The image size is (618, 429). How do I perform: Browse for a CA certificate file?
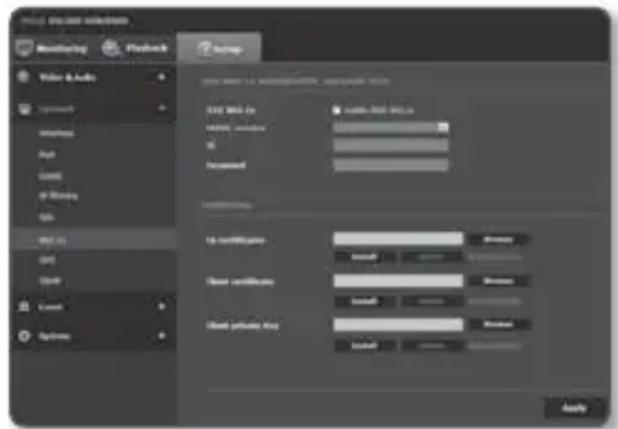[498, 239]
